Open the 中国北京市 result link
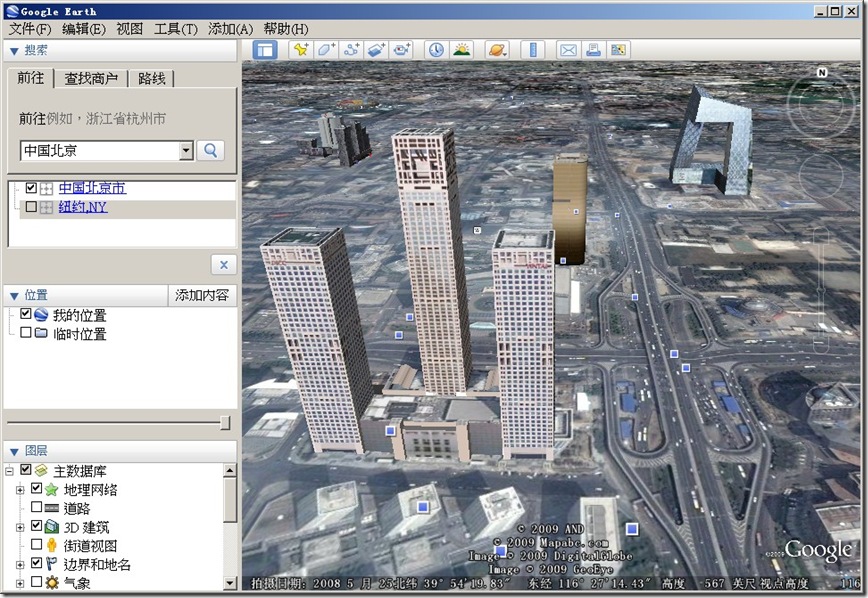Image resolution: width=868 pixels, height=598 pixels. click(x=92, y=188)
